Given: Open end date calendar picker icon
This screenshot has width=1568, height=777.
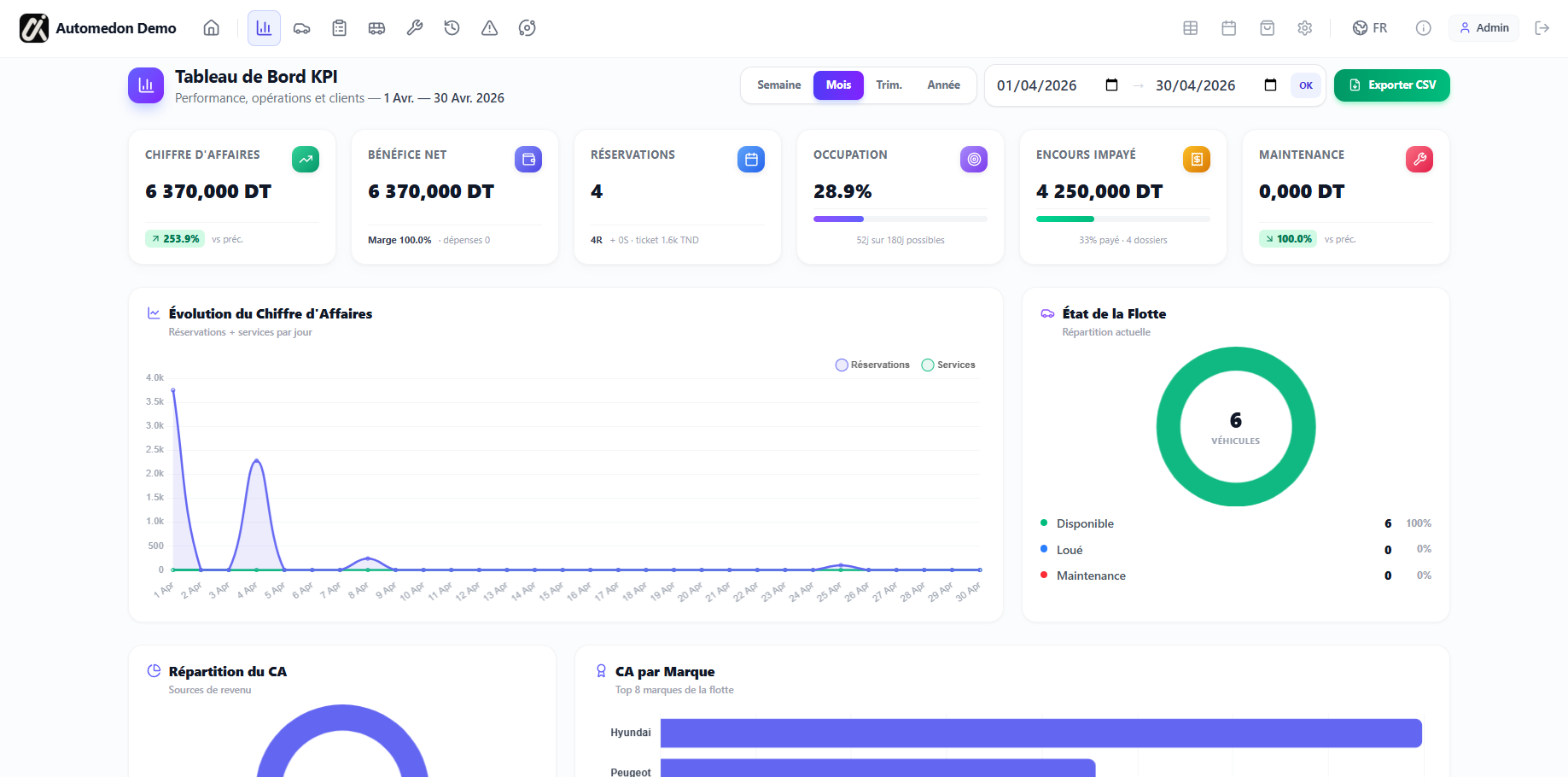Looking at the screenshot, I should click(1270, 85).
